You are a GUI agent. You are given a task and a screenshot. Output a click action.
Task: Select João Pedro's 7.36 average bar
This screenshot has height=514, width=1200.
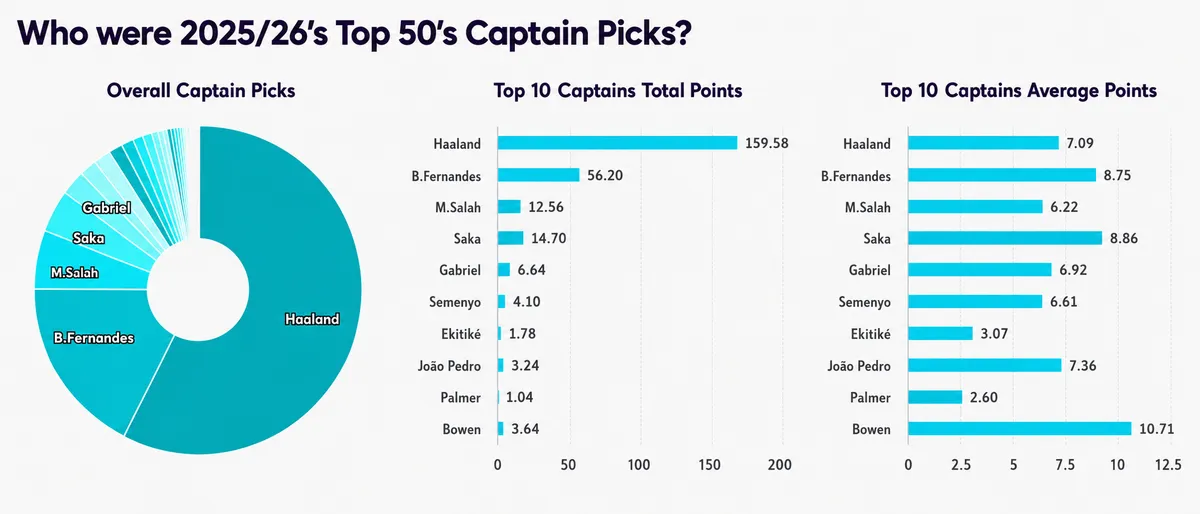click(x=984, y=366)
